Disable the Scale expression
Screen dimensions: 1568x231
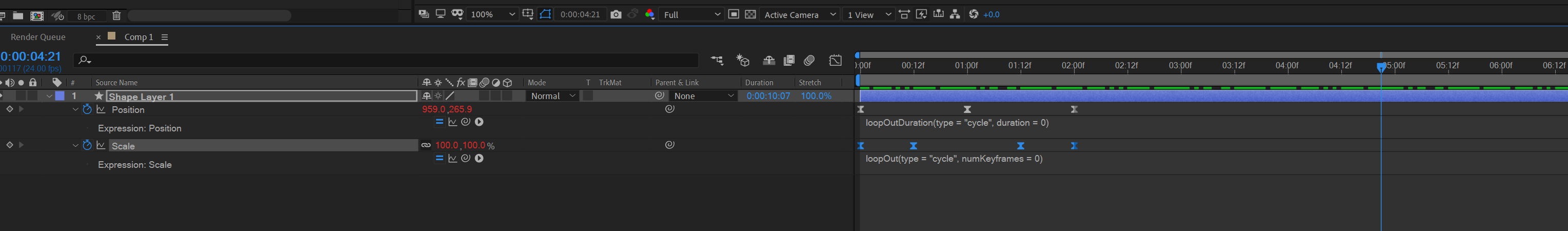pyautogui.click(x=439, y=159)
